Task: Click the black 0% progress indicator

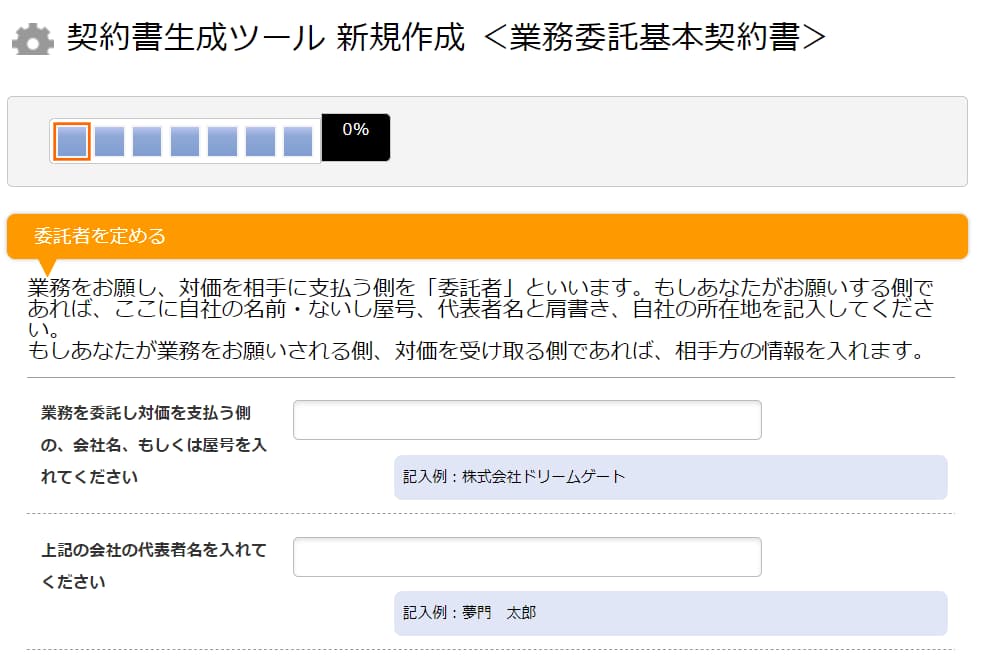Action: pos(356,138)
